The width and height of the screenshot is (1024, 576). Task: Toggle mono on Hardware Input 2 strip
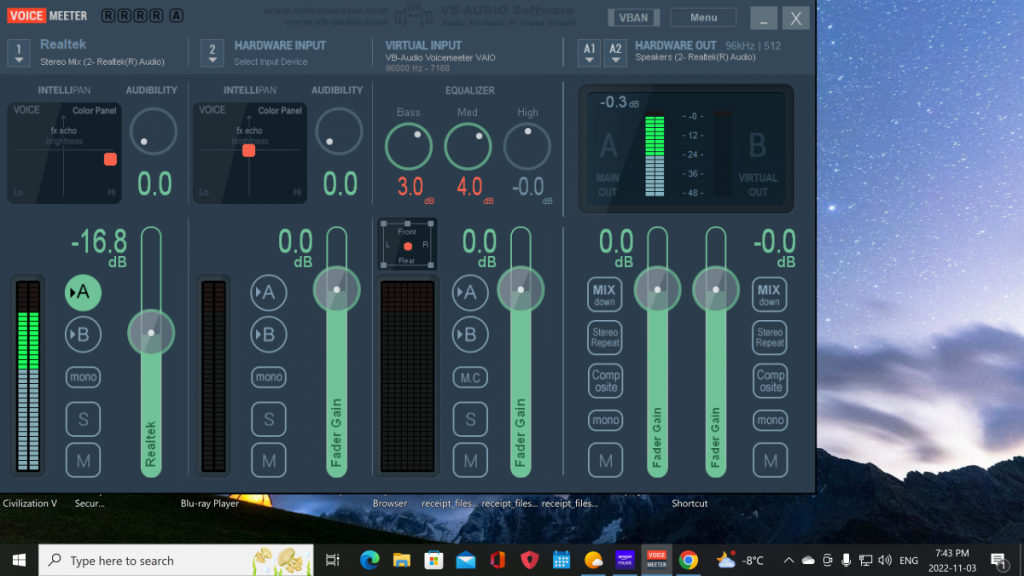click(x=268, y=377)
